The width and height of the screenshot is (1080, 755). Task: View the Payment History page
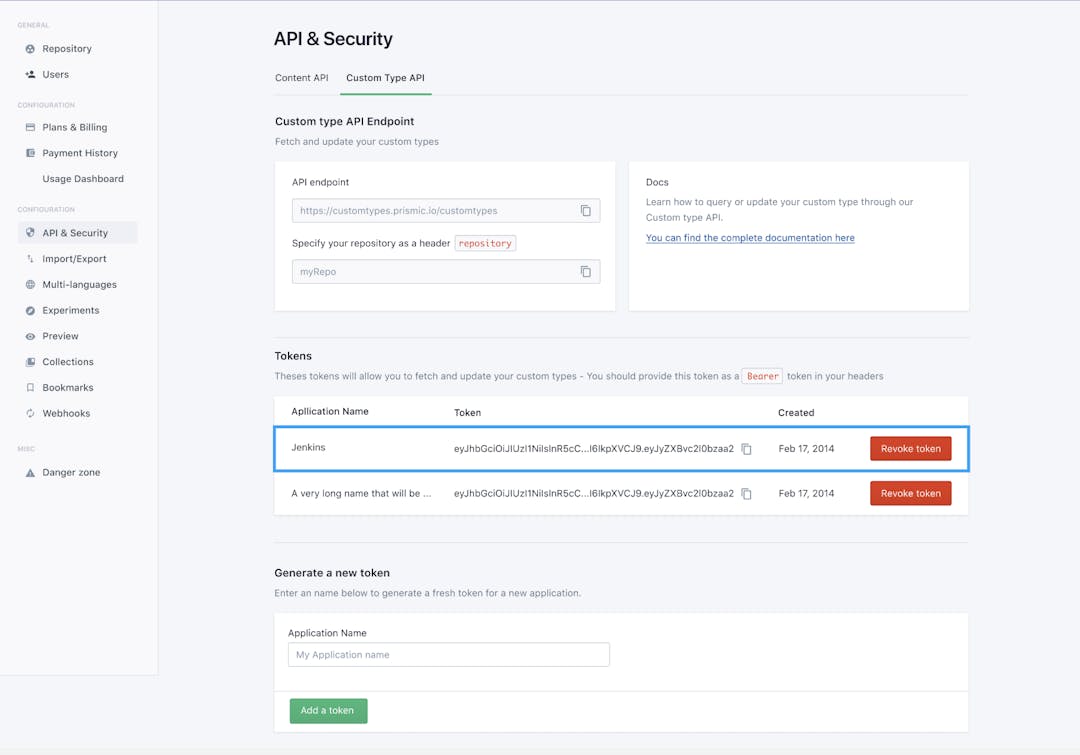pyautogui.click(x=79, y=152)
